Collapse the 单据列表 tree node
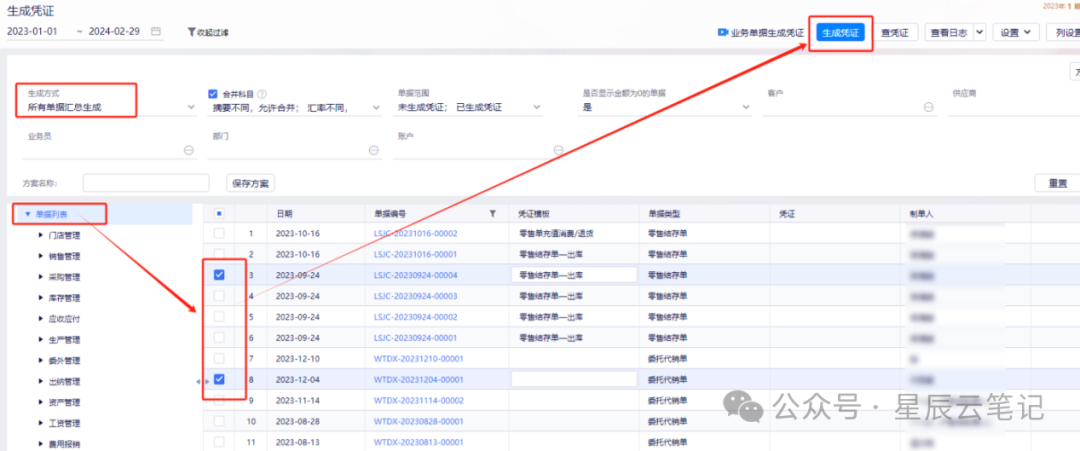The image size is (1080, 451). (x=28, y=214)
